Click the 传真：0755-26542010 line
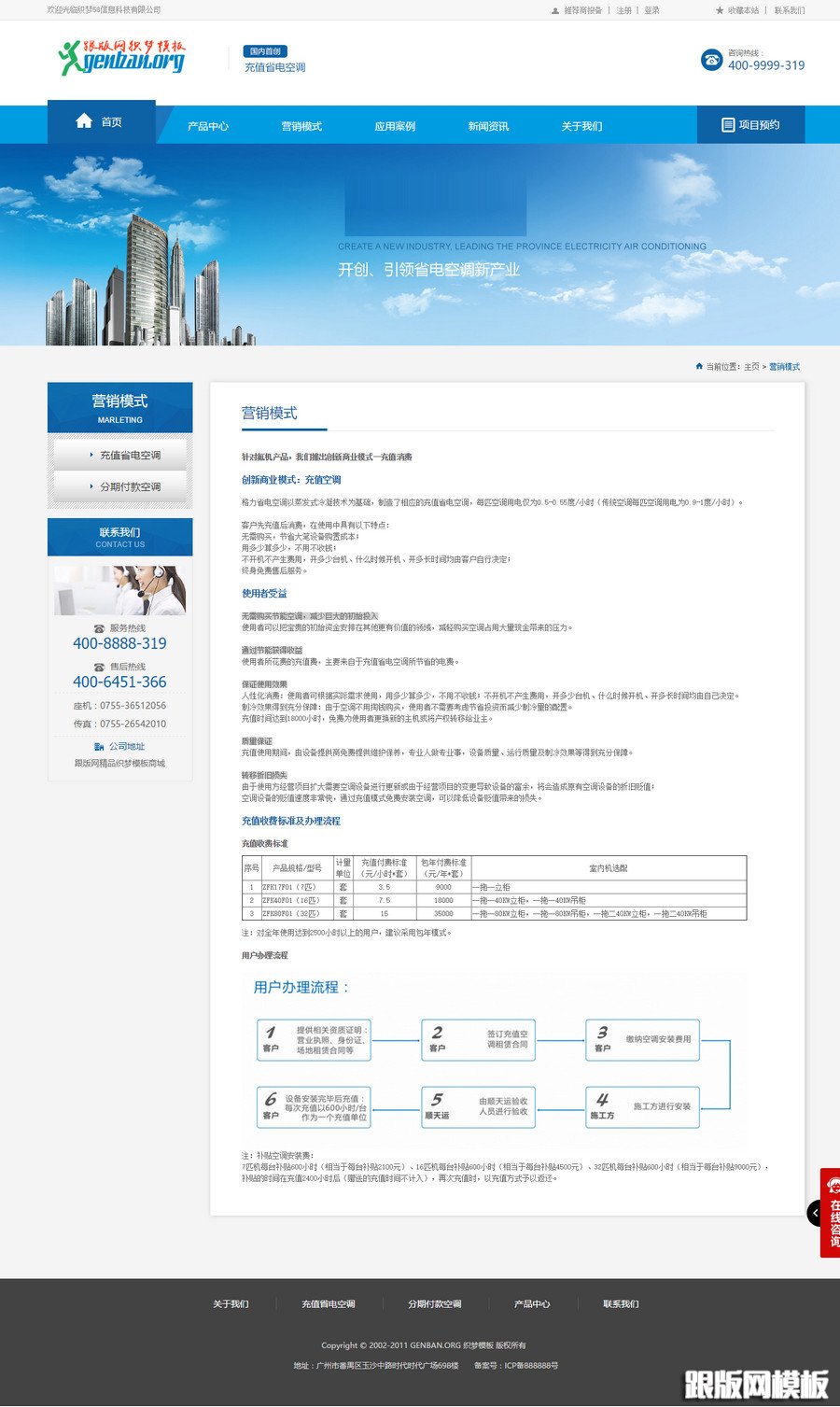 point(119,724)
